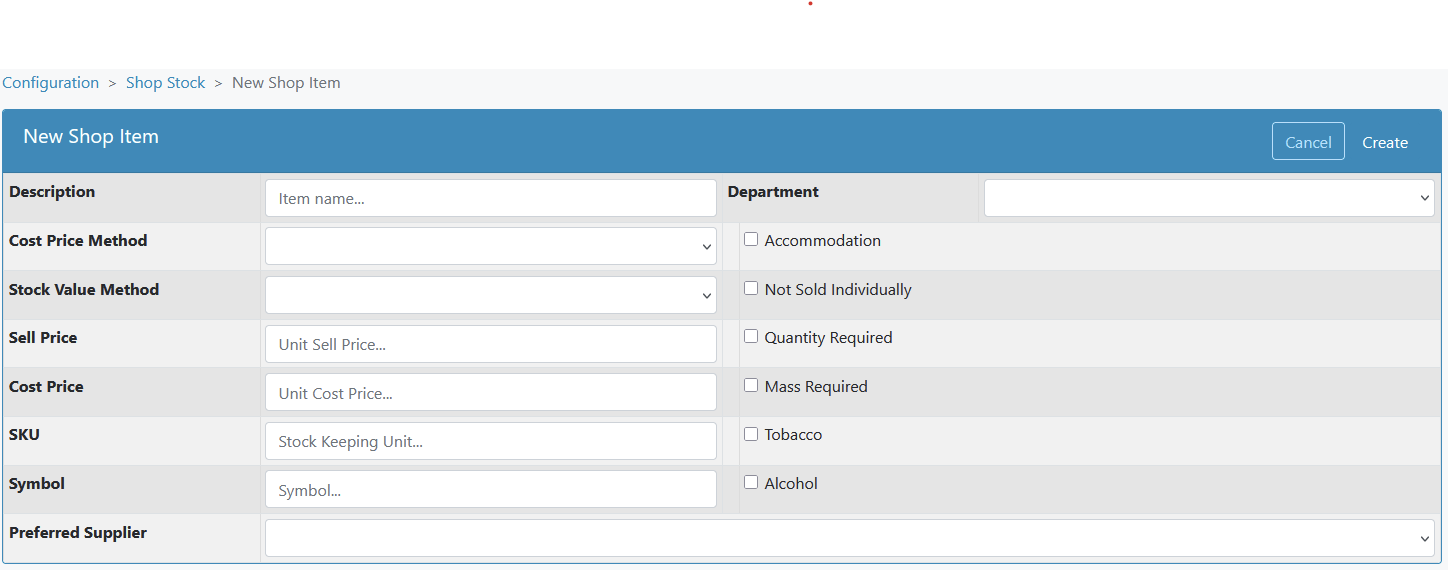The height and width of the screenshot is (570, 1448).
Task: Click into the Unit Cost Price field
Action: [491, 392]
